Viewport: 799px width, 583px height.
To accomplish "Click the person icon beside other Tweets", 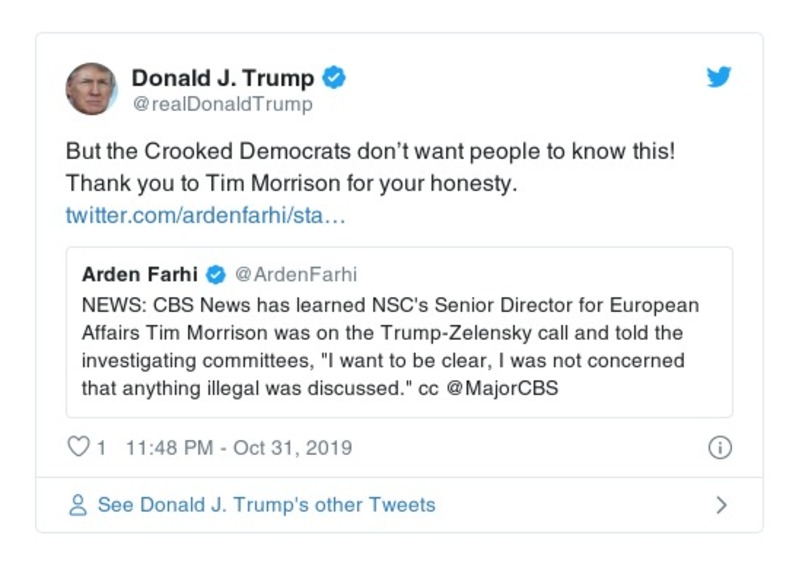I will [78, 505].
